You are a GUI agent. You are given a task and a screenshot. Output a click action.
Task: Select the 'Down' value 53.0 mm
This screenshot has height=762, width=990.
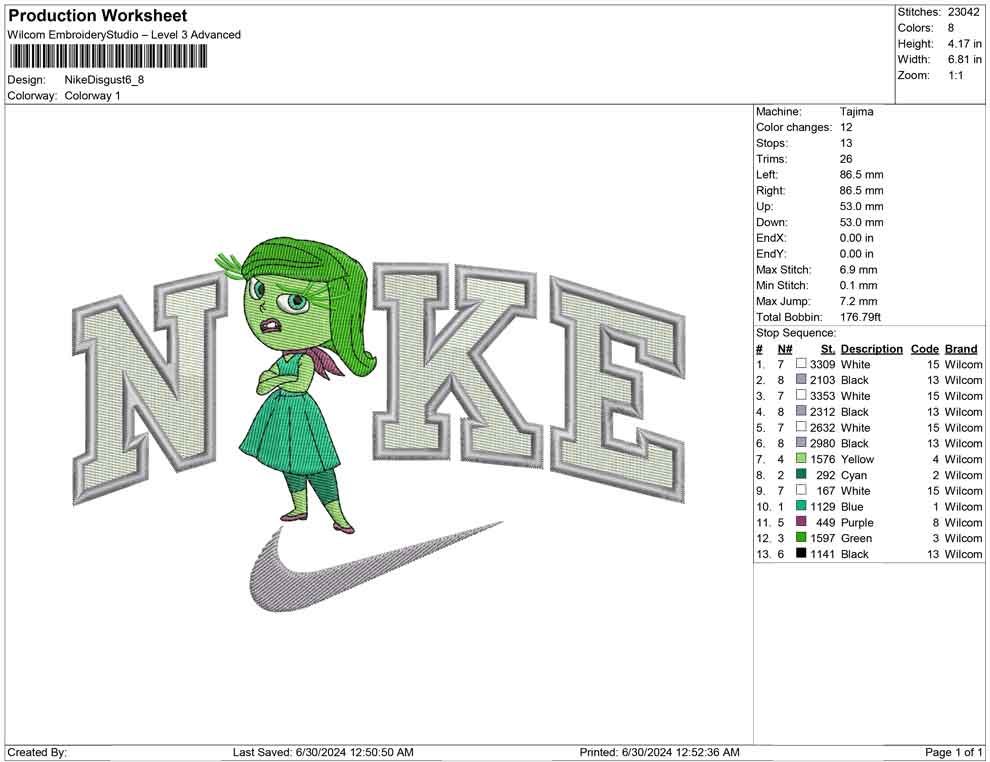click(861, 222)
